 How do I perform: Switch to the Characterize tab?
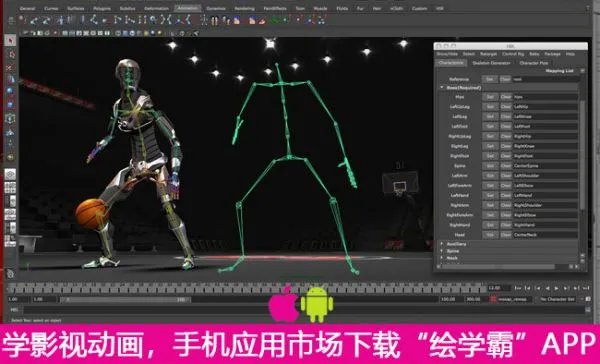451,63
